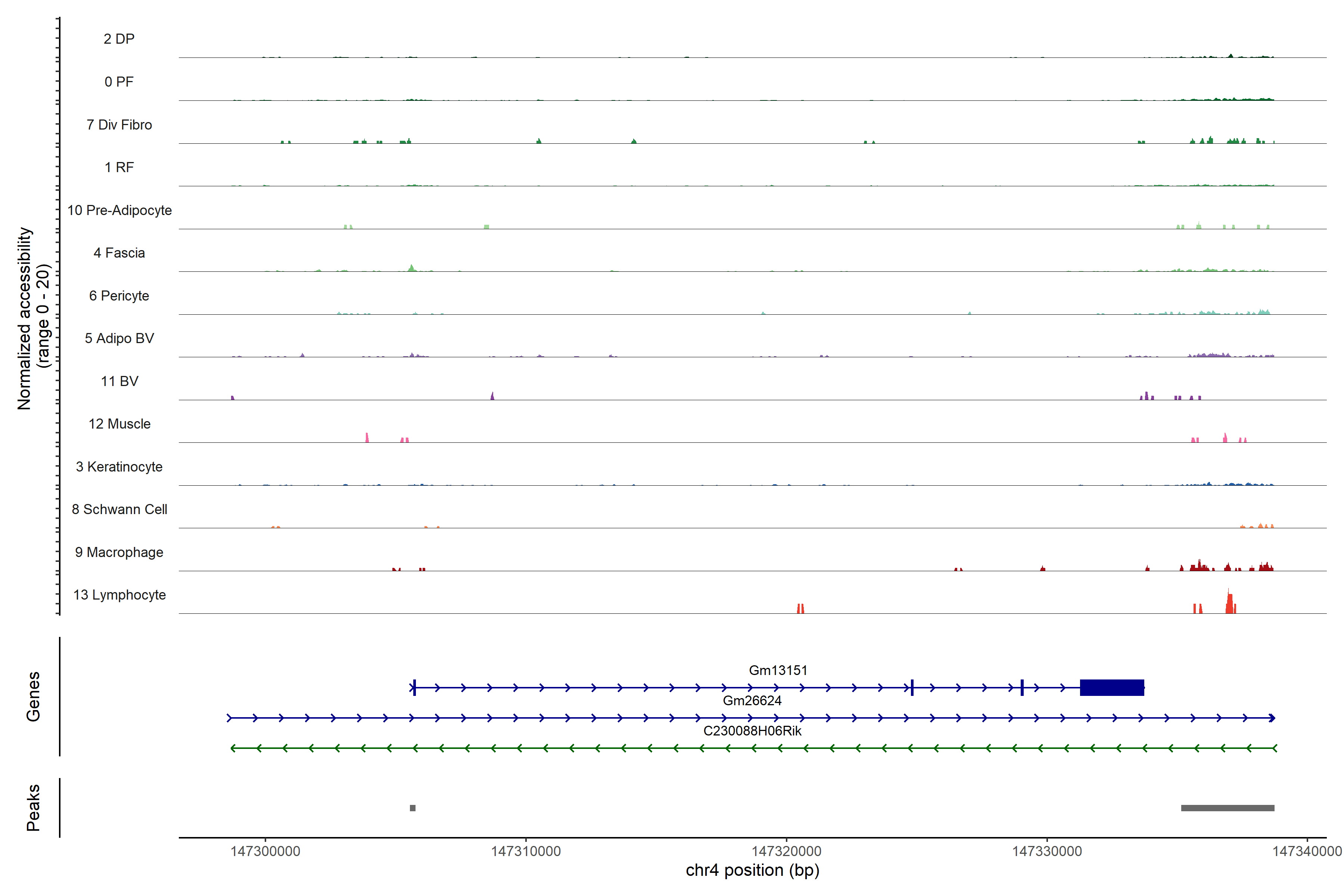Click the Gm13151 gene label
This screenshot has width=1344, height=896.
(x=778, y=670)
